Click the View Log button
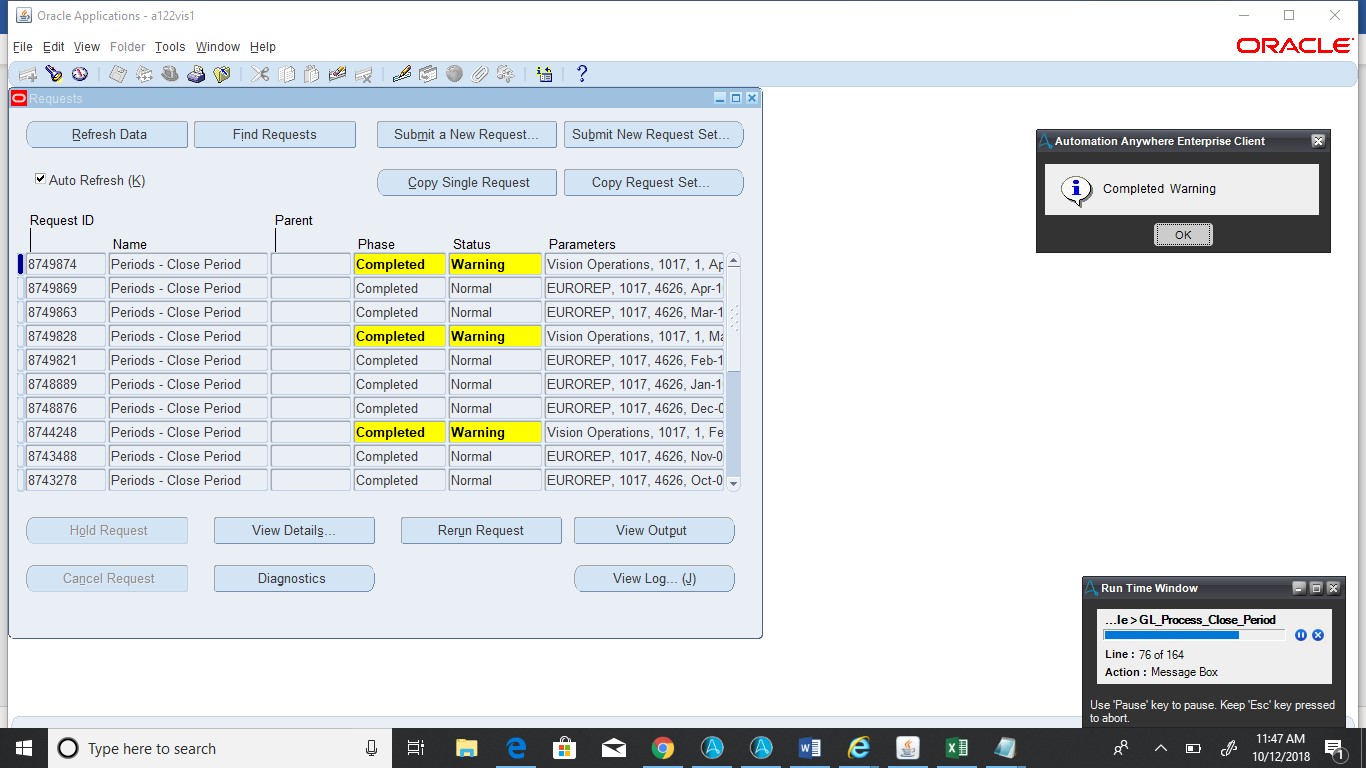 (x=654, y=578)
